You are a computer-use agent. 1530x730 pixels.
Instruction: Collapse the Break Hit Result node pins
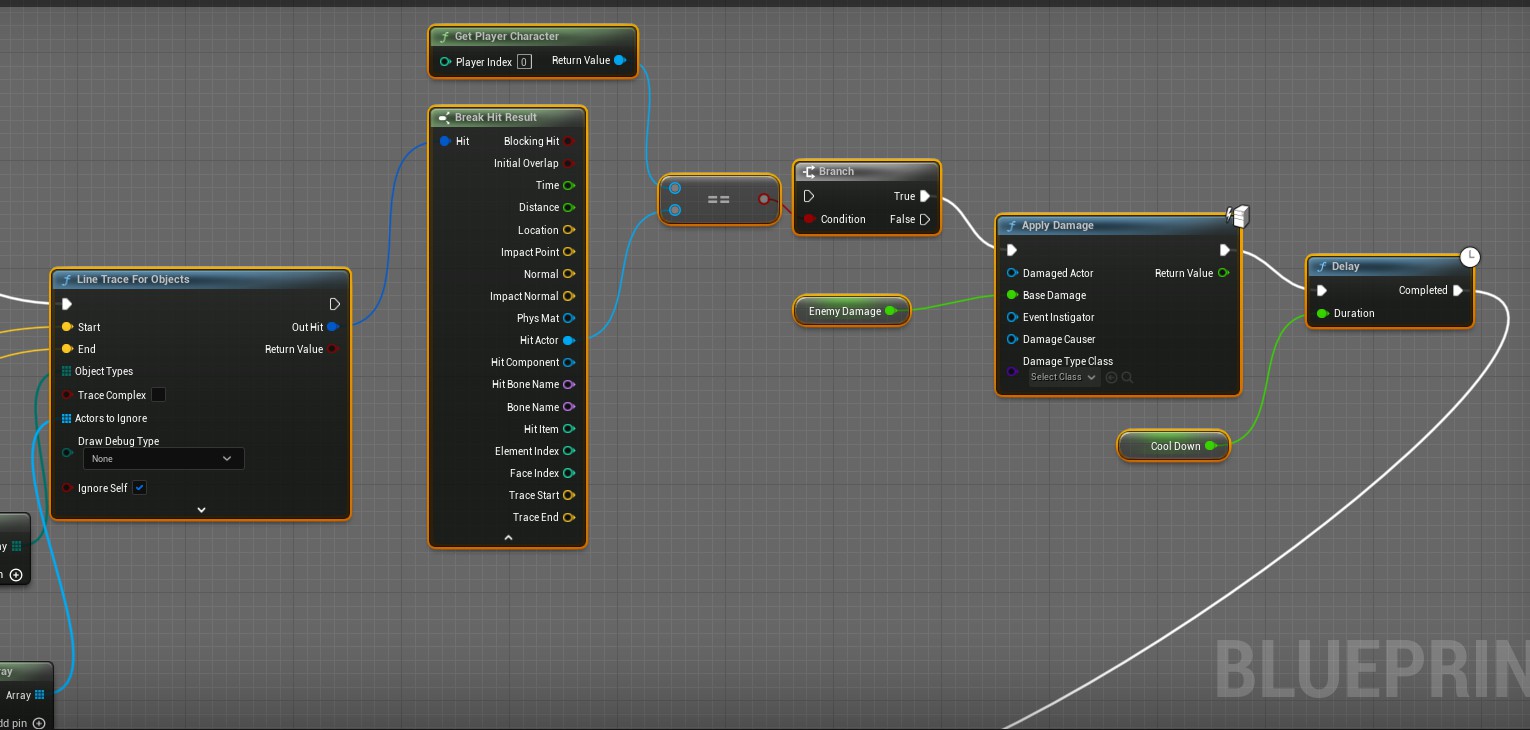pyautogui.click(x=508, y=538)
